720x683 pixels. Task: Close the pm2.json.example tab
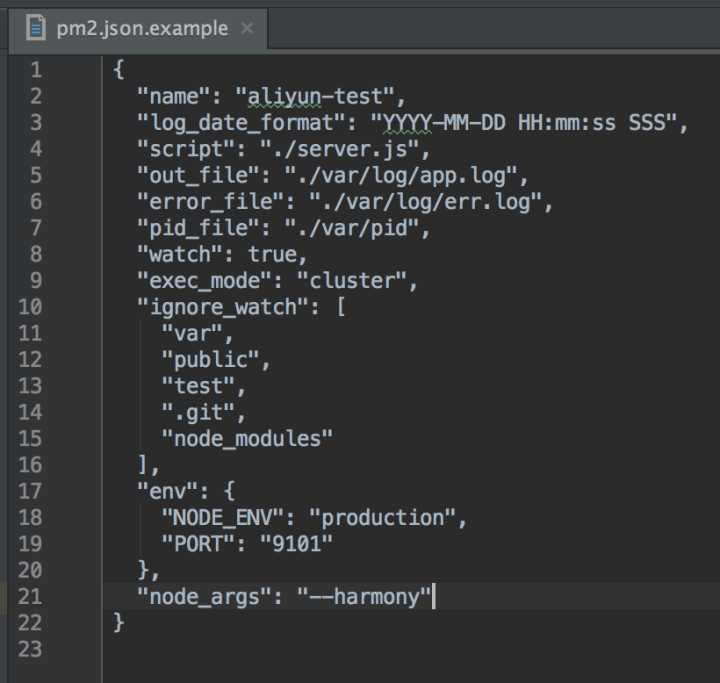pyautogui.click(x=248, y=28)
